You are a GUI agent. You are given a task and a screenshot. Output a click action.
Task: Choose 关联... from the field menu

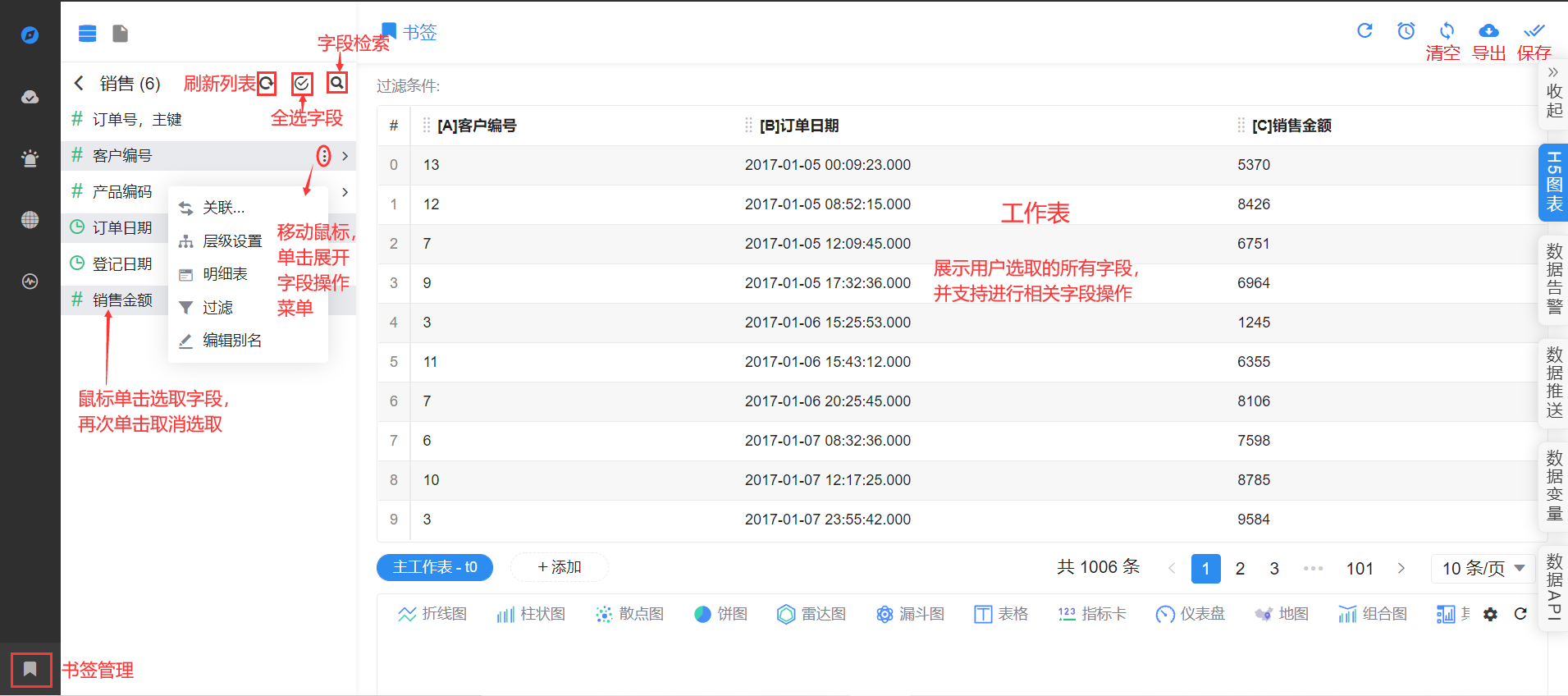click(x=248, y=208)
